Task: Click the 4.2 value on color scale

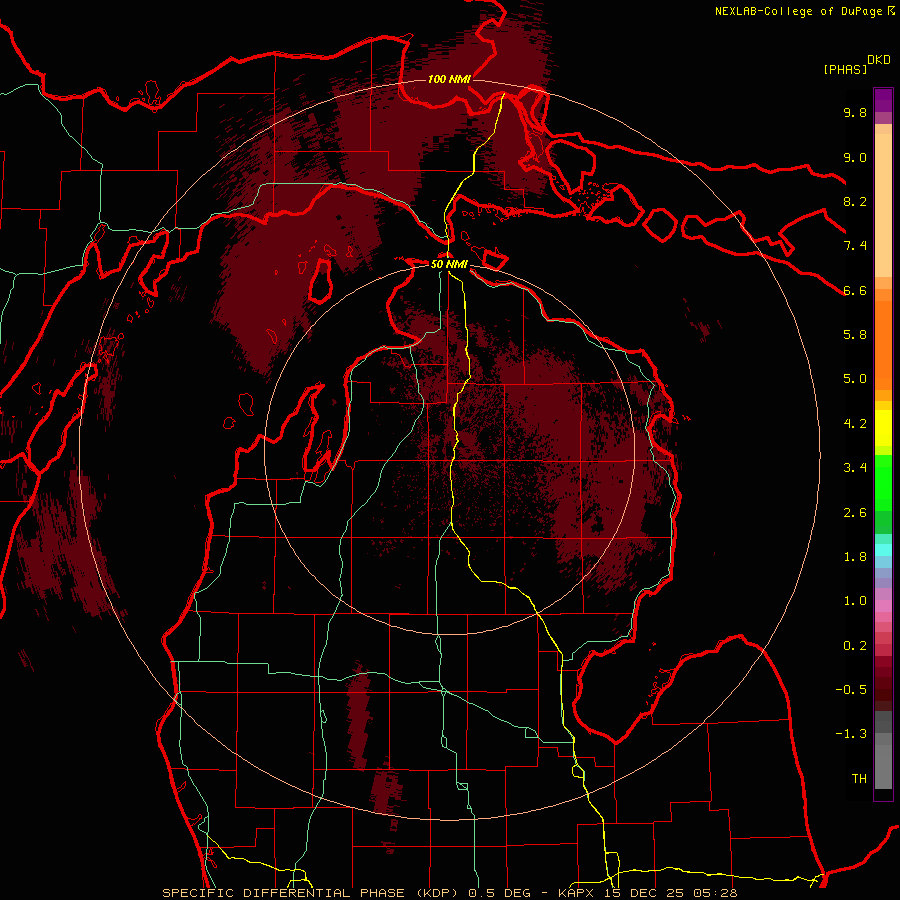Action: [x=855, y=424]
